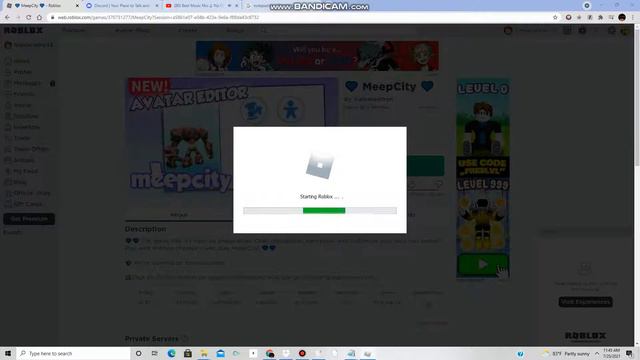Click the Get Premium button

[x=29, y=219]
